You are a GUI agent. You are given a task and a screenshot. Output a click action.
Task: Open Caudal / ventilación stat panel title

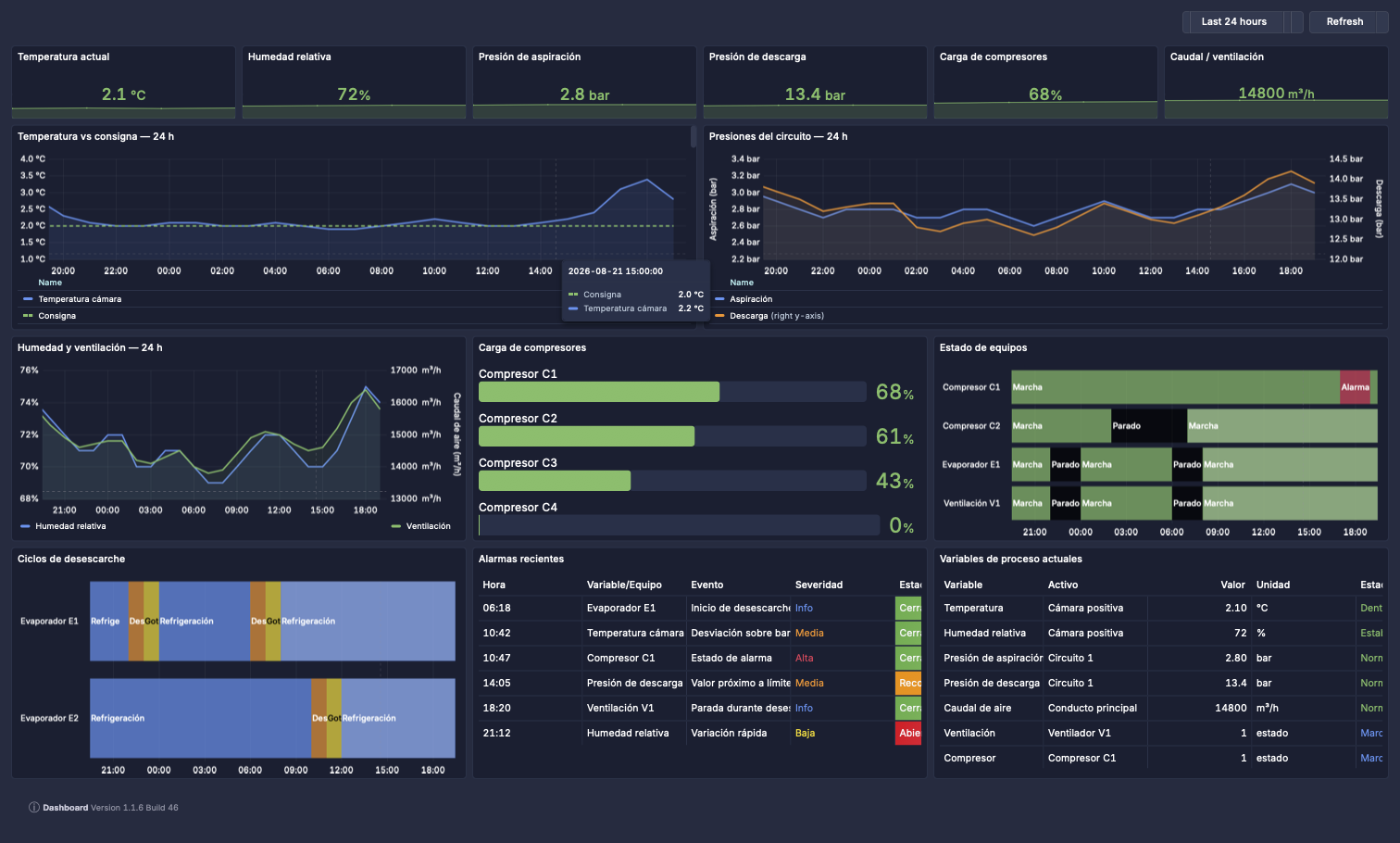(1217, 57)
